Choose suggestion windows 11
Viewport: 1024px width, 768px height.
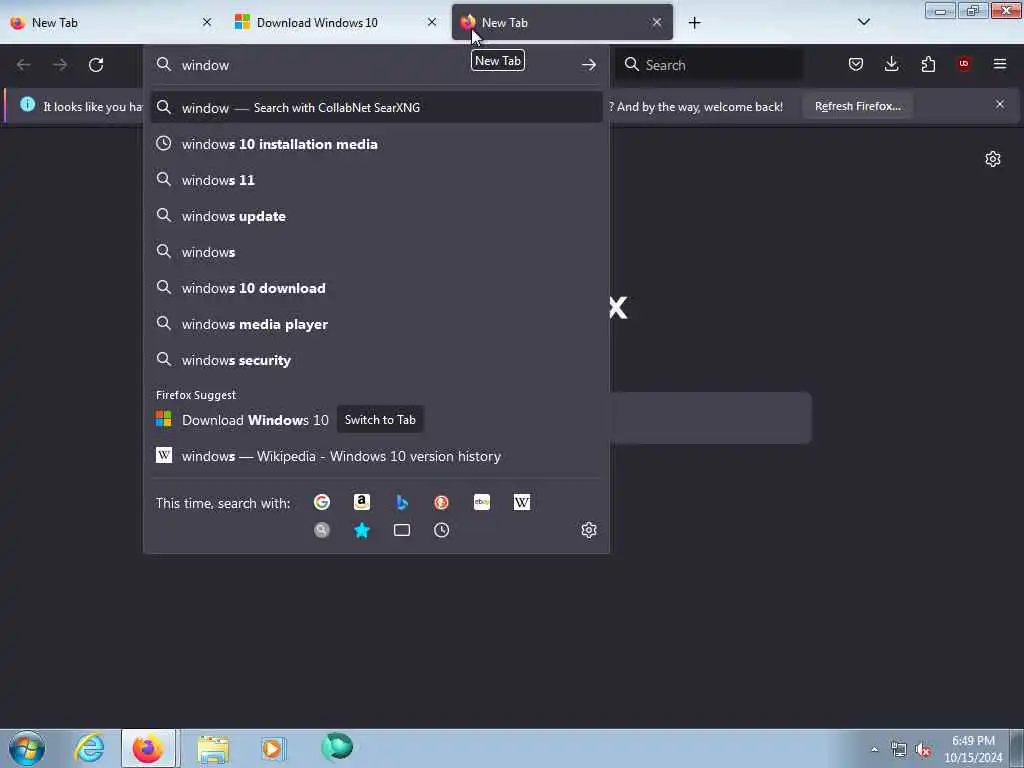376,180
